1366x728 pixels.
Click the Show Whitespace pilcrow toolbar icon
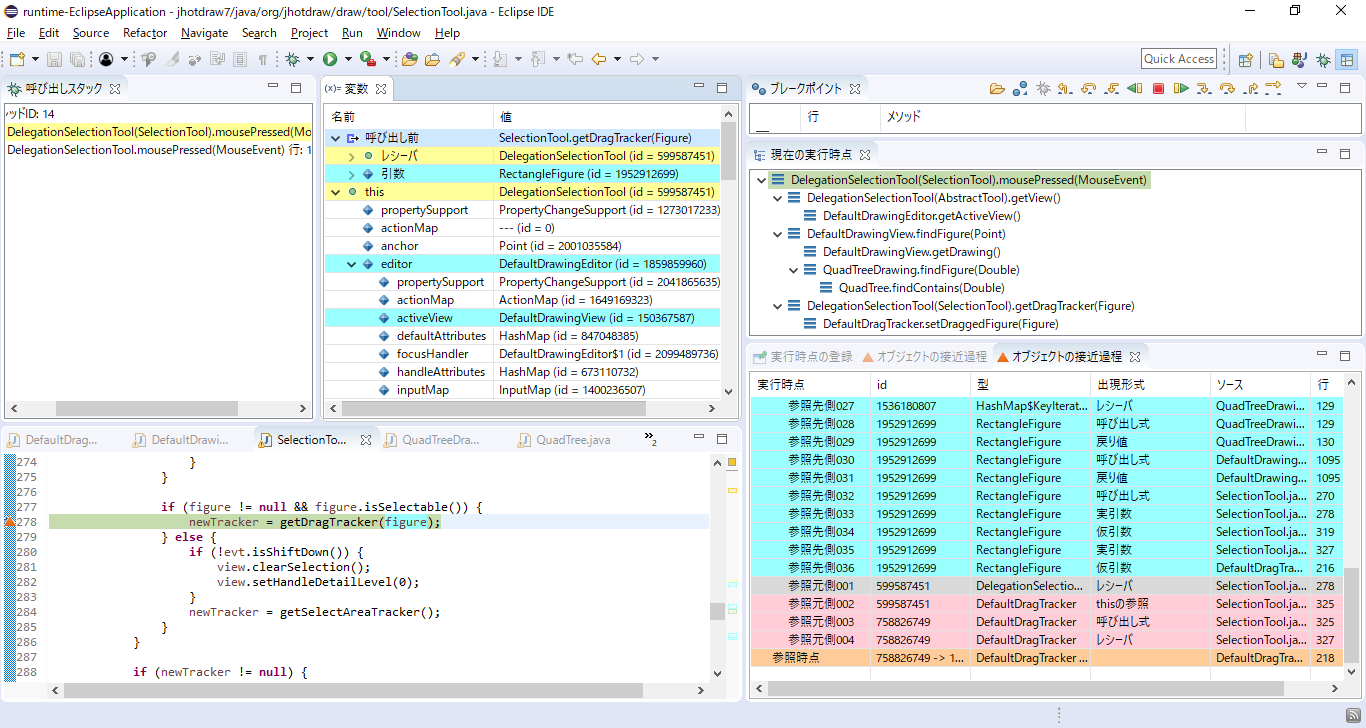click(x=262, y=59)
